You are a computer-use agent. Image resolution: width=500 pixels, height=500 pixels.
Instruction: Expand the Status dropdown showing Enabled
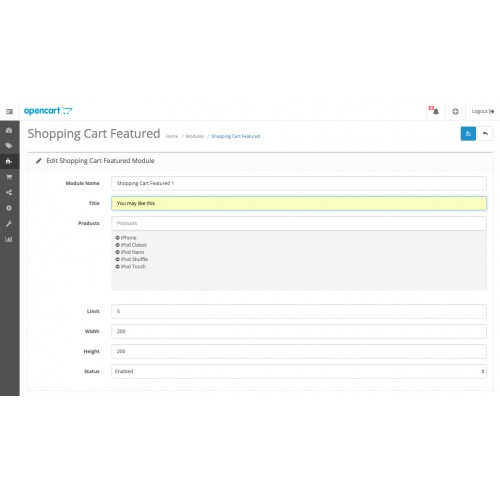click(299, 371)
